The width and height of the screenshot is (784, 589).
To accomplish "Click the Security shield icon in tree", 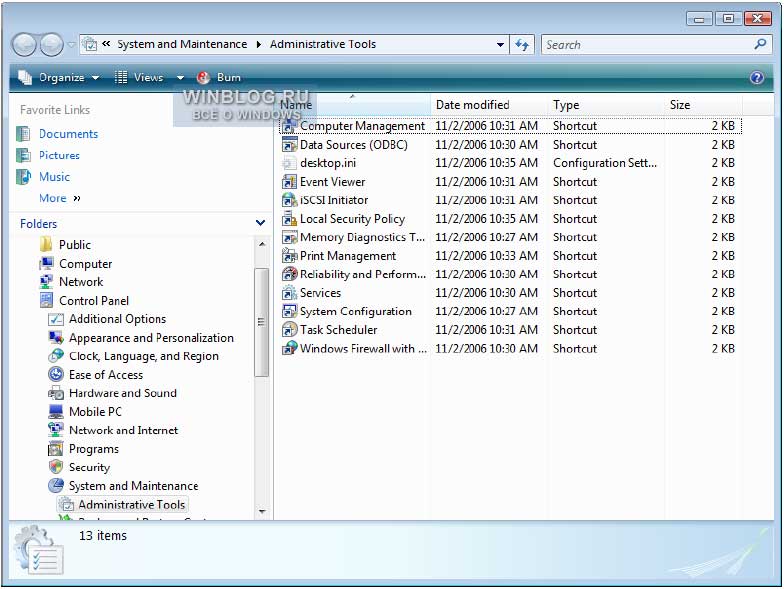I will [x=56, y=467].
